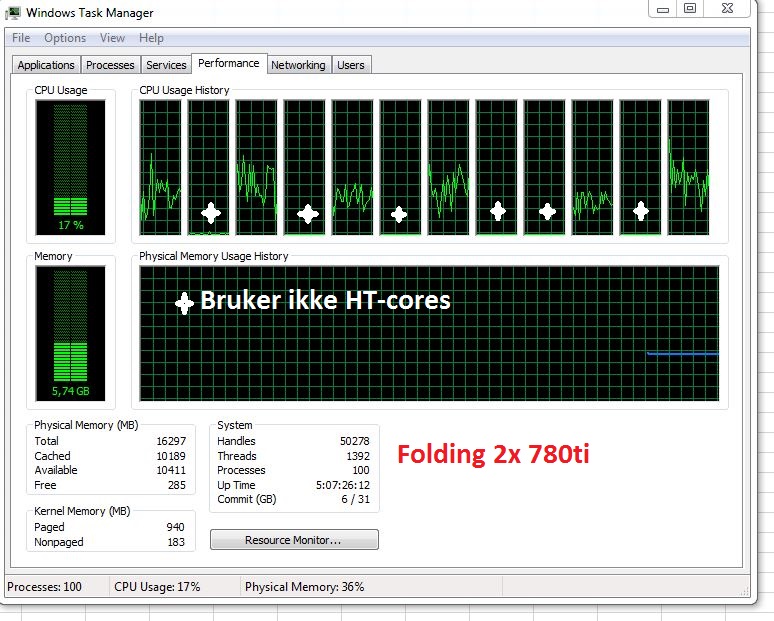Switch to the Services tab

166,65
